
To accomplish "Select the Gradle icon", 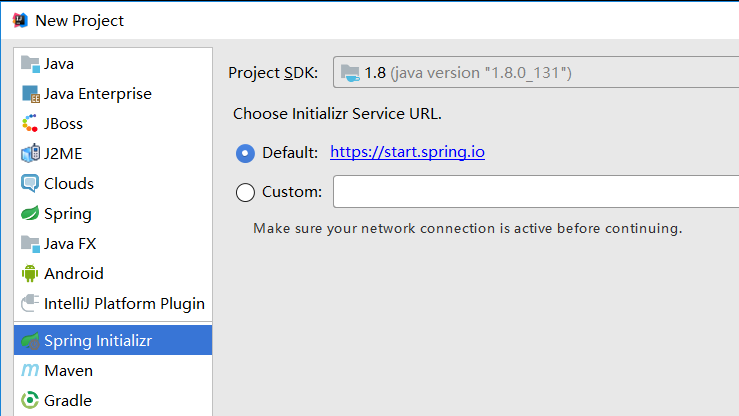I will (30, 400).
